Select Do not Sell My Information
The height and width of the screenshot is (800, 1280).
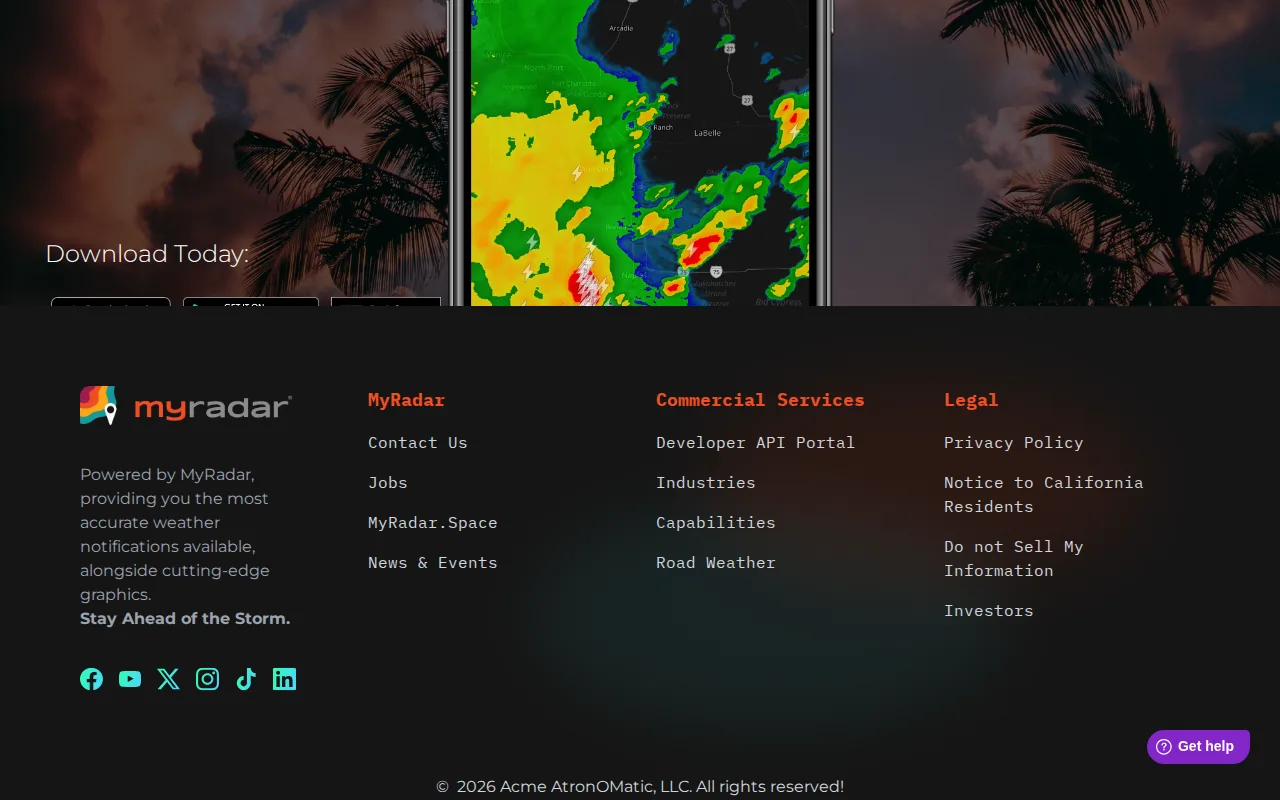(1013, 558)
